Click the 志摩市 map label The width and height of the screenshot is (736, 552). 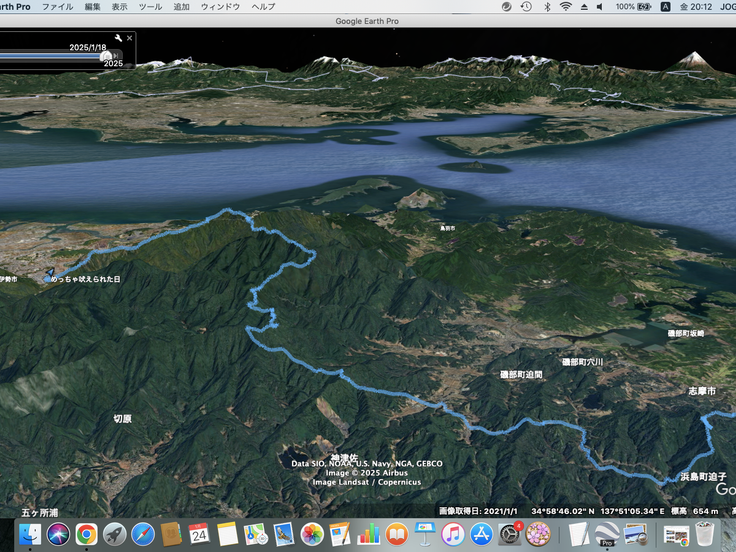tap(702, 391)
